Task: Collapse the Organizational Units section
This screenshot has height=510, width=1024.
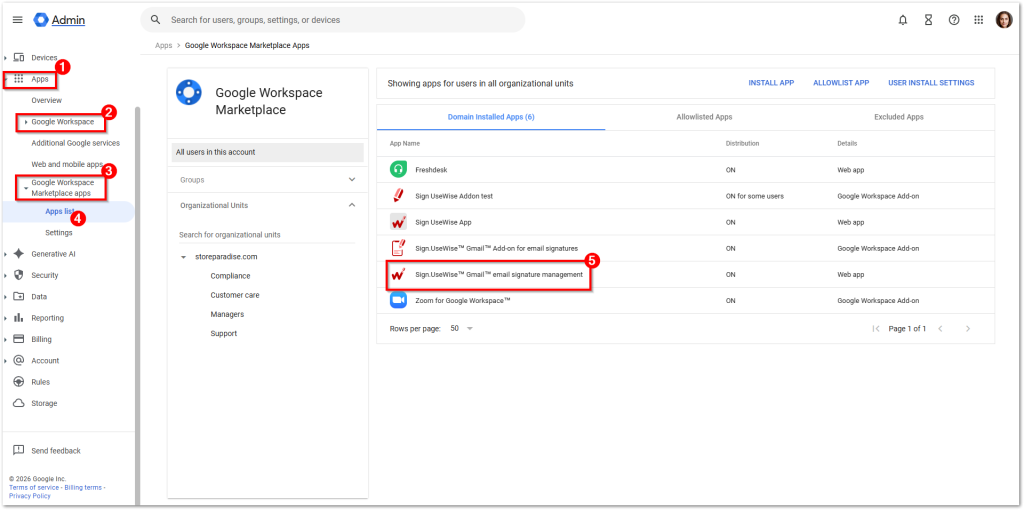Action: coord(351,205)
